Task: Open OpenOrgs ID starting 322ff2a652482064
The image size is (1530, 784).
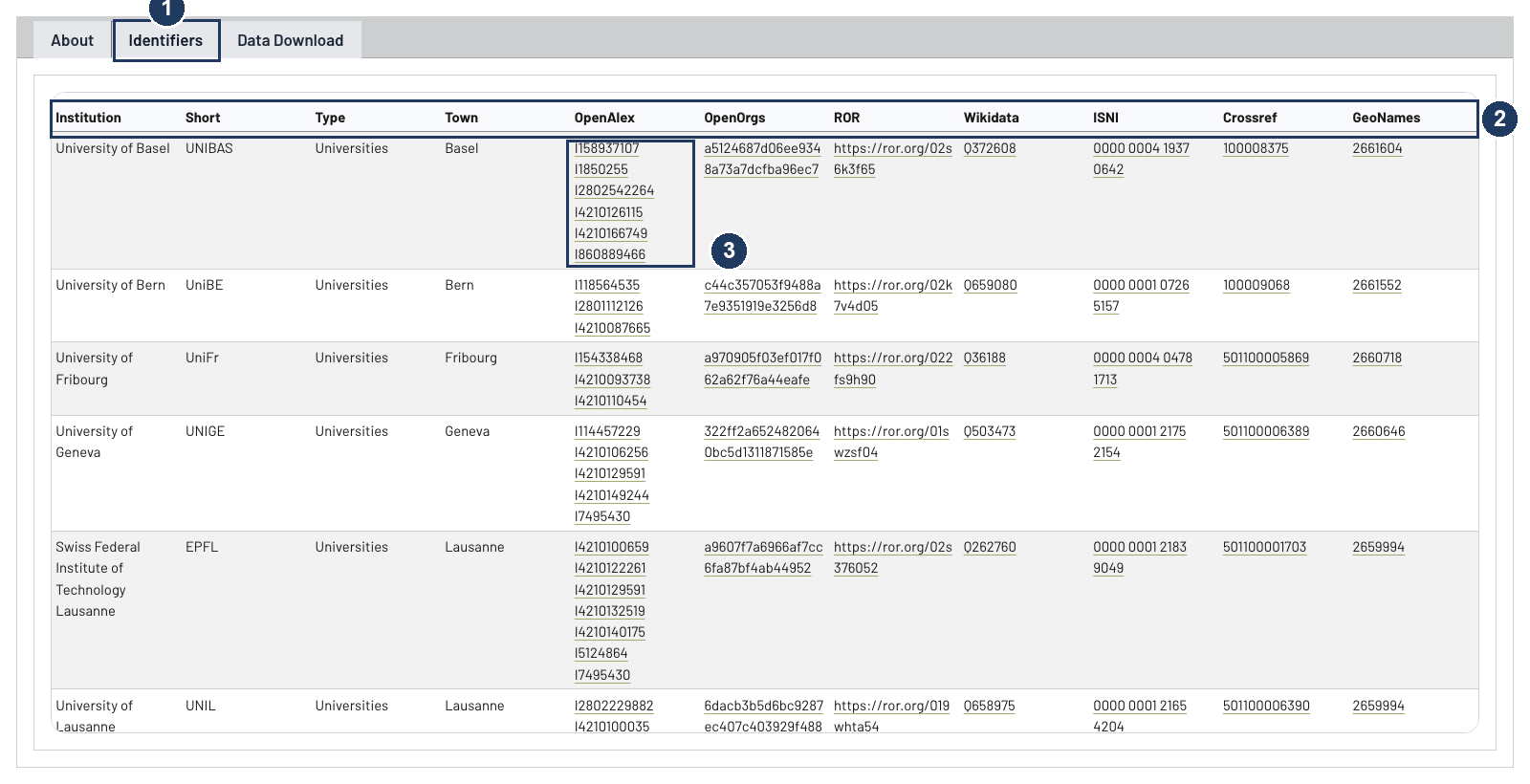Action: pyautogui.click(x=761, y=442)
